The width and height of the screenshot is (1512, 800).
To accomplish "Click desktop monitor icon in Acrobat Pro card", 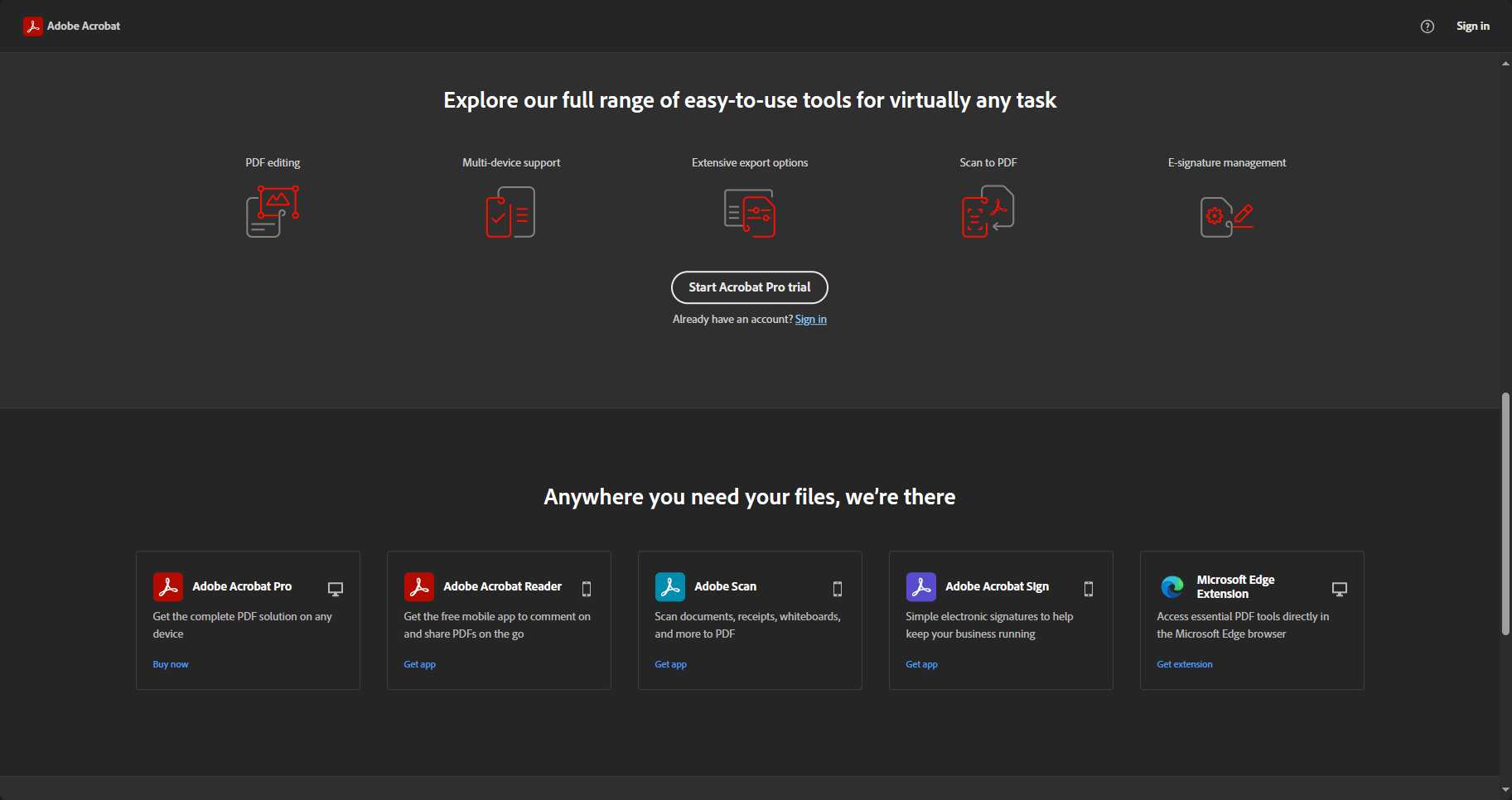I will coord(336,589).
